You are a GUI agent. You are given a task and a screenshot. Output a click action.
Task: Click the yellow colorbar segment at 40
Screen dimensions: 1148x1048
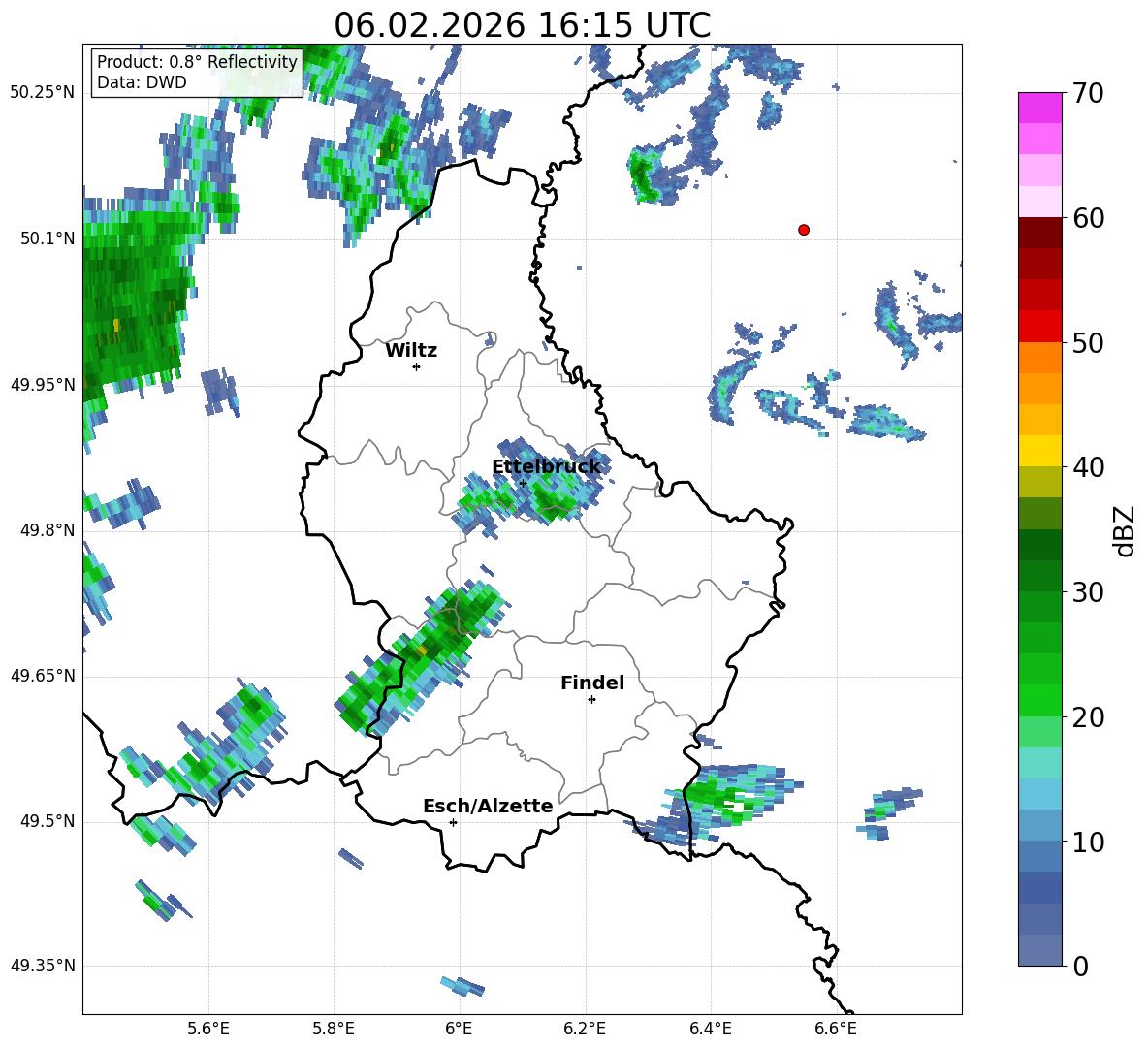[x=1039, y=452]
